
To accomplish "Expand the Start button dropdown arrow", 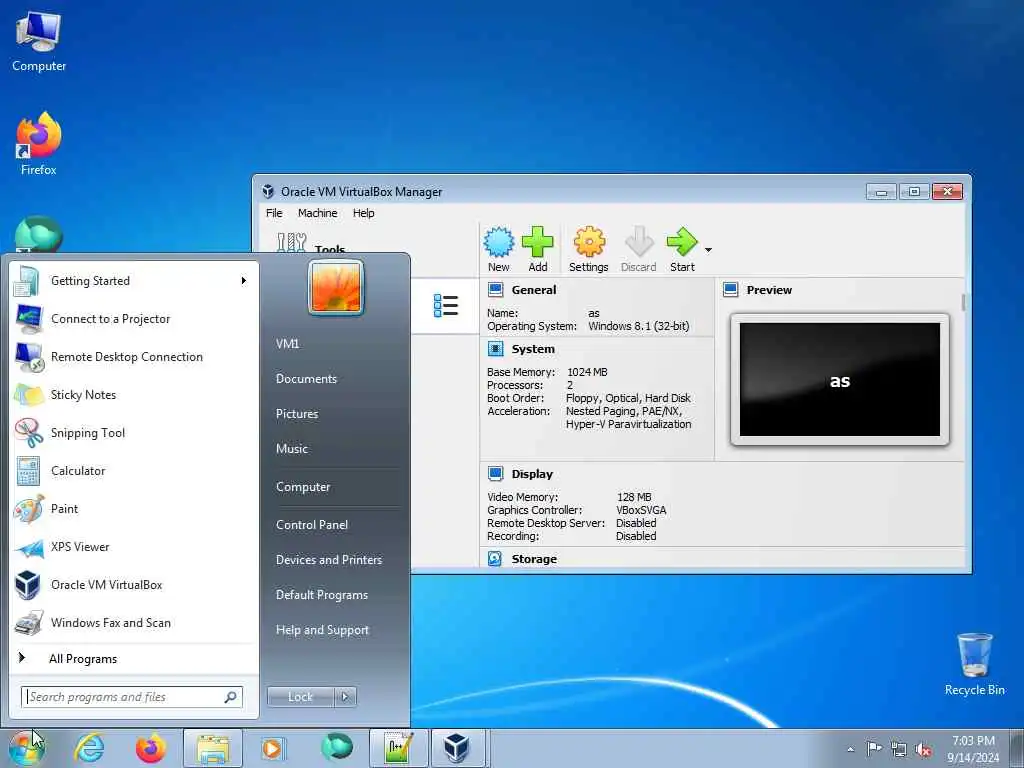I will [709, 249].
